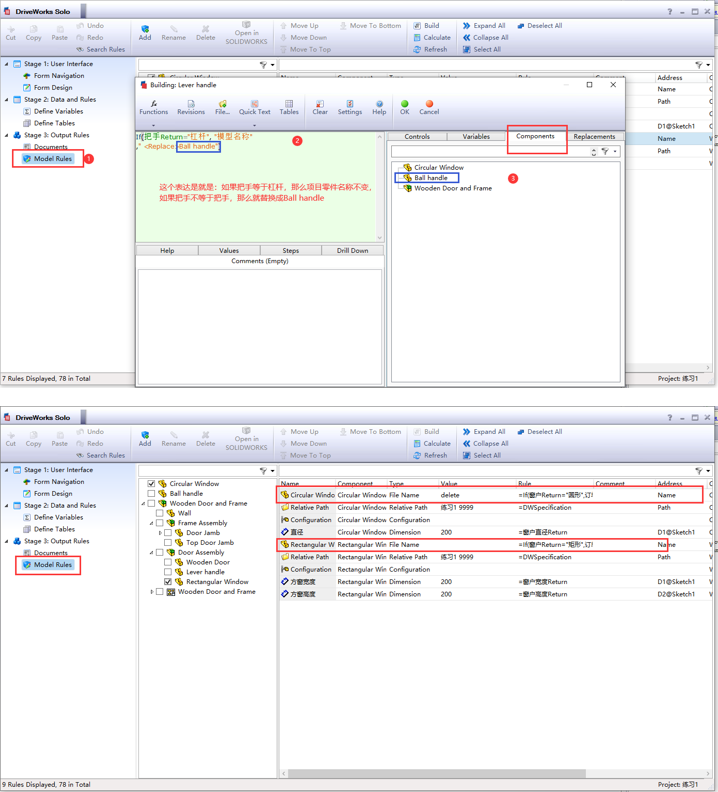The width and height of the screenshot is (718, 792).
Task: Open Settings in the Building dialog toolbar
Action: tap(350, 107)
